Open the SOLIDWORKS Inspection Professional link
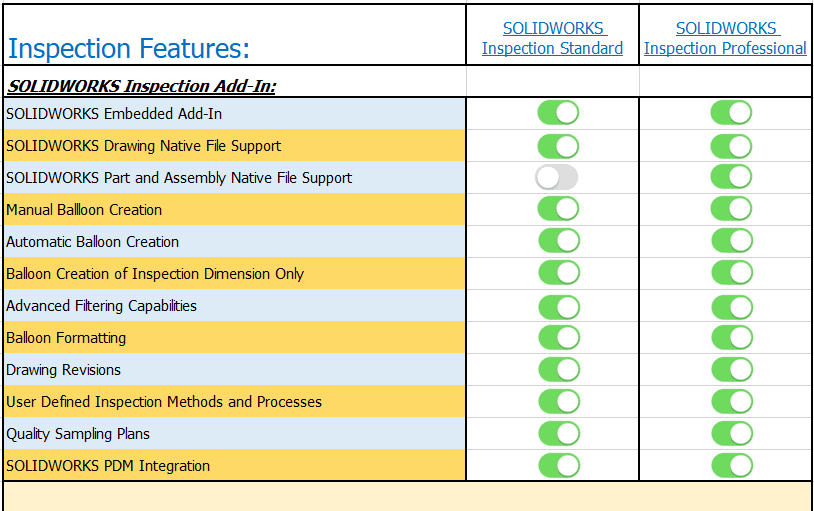Image resolution: width=814 pixels, height=511 pixels. tap(725, 38)
